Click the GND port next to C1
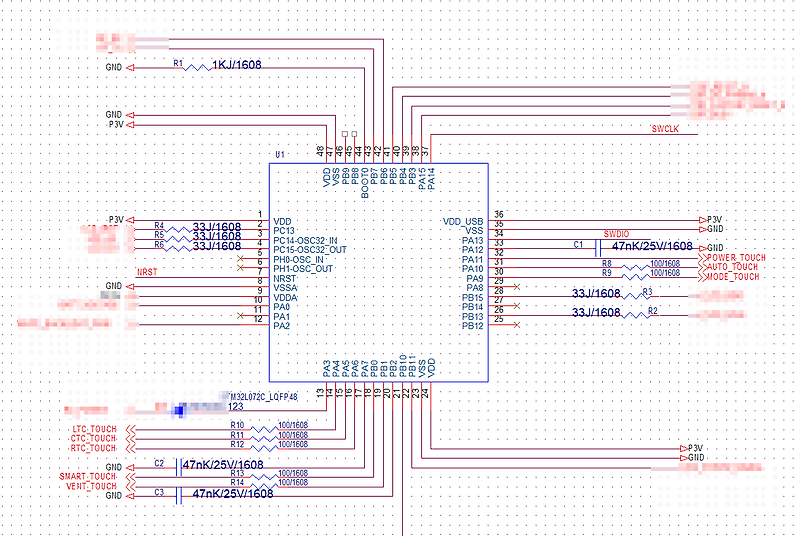This screenshot has width=800, height=536. coord(711,248)
